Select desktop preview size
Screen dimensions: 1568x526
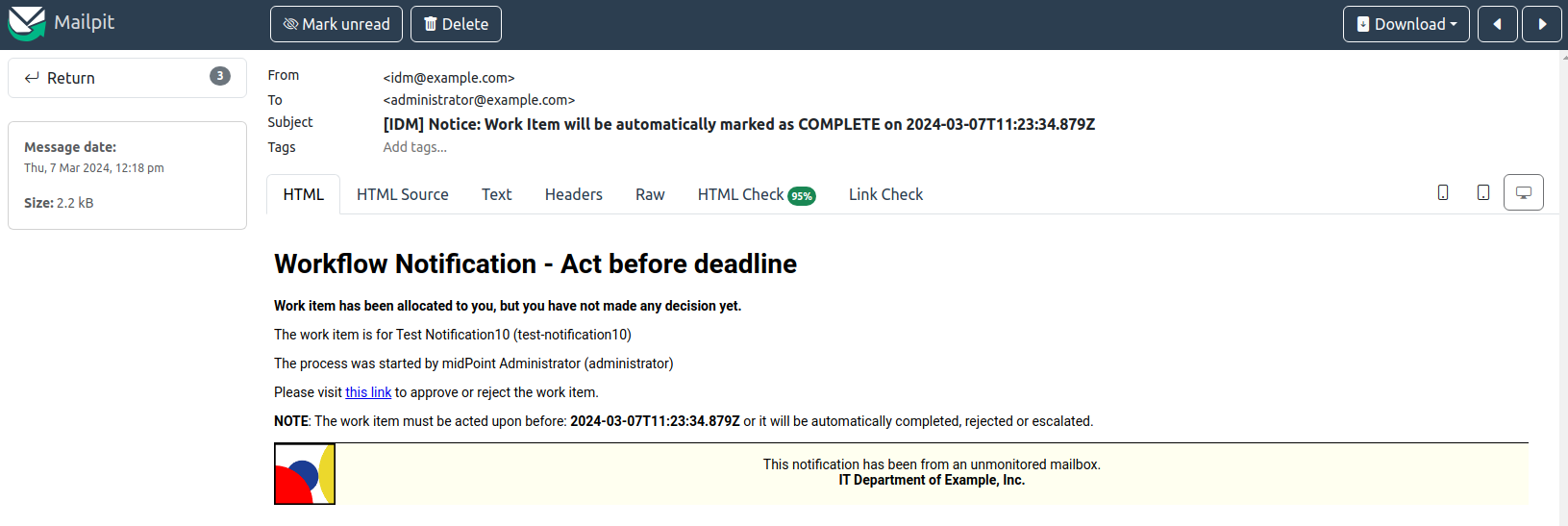coord(1524,192)
